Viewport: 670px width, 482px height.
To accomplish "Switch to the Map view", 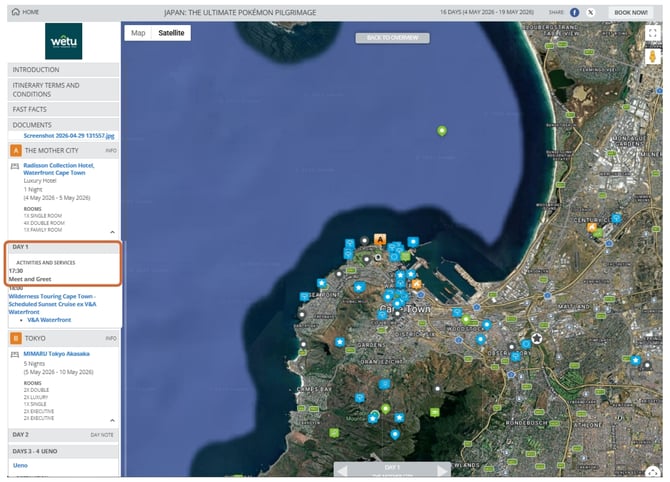I will tap(138, 33).
